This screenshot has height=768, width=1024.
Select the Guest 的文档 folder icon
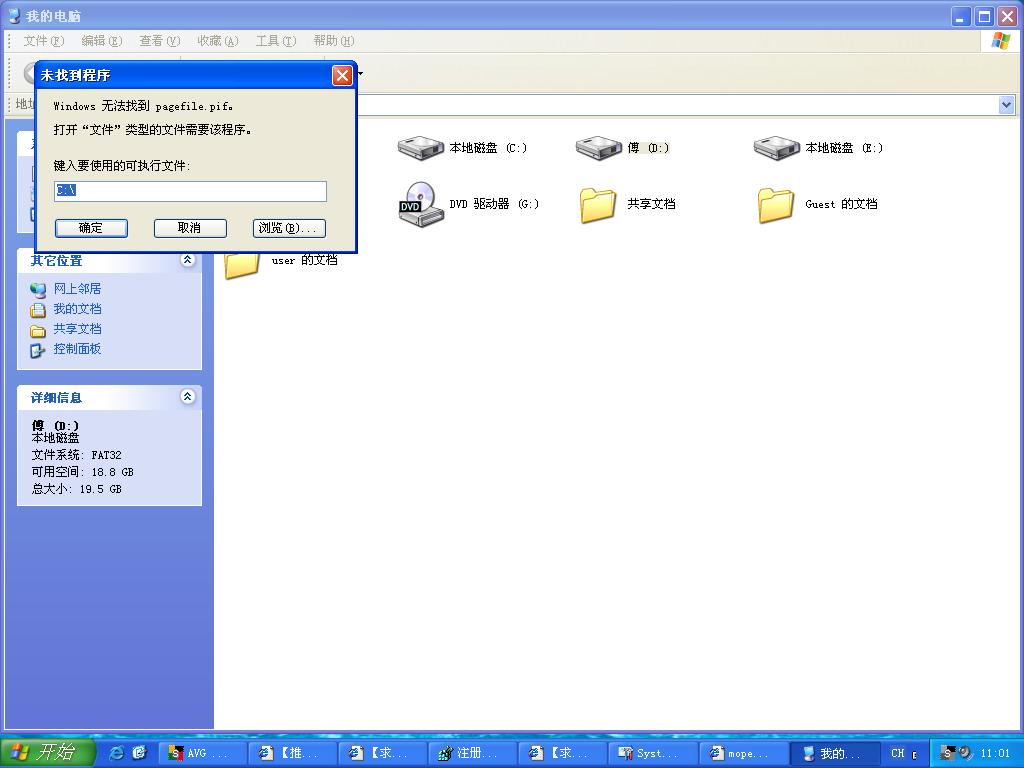point(776,205)
